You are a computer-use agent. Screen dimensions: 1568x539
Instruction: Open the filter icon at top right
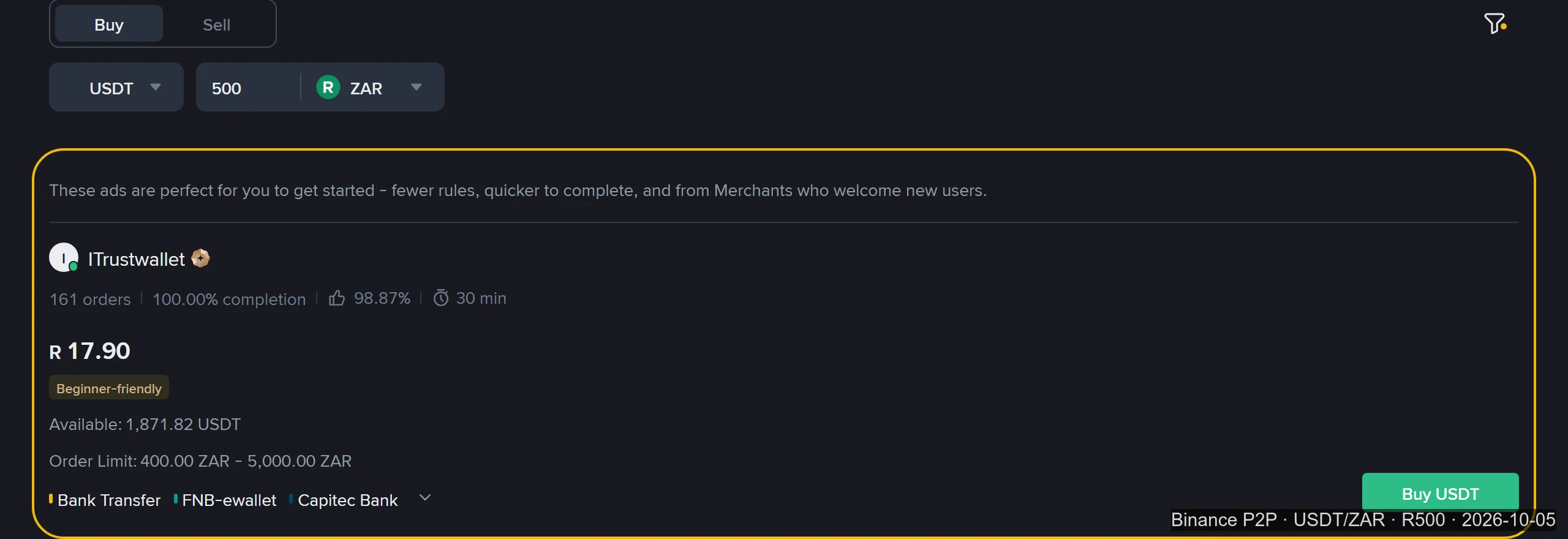(x=1495, y=24)
